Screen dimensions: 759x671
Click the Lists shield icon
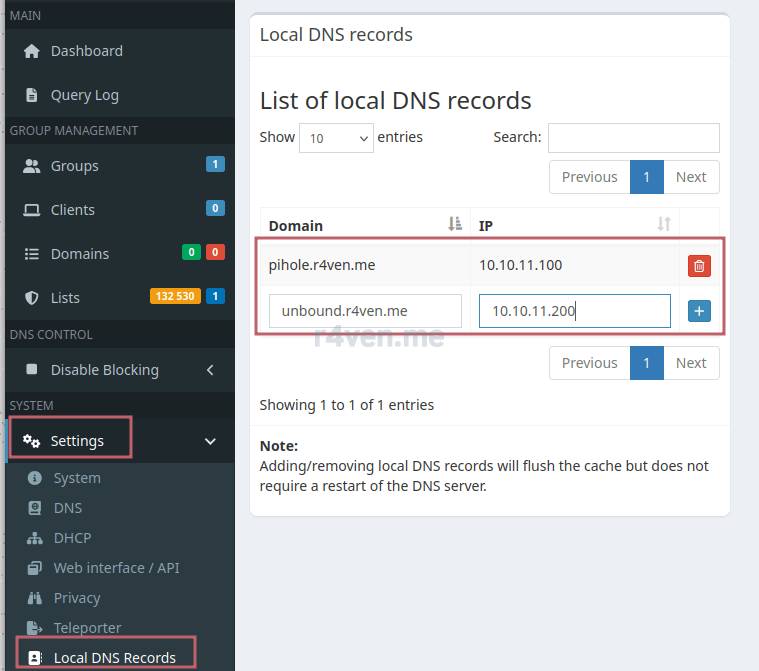click(x=32, y=298)
